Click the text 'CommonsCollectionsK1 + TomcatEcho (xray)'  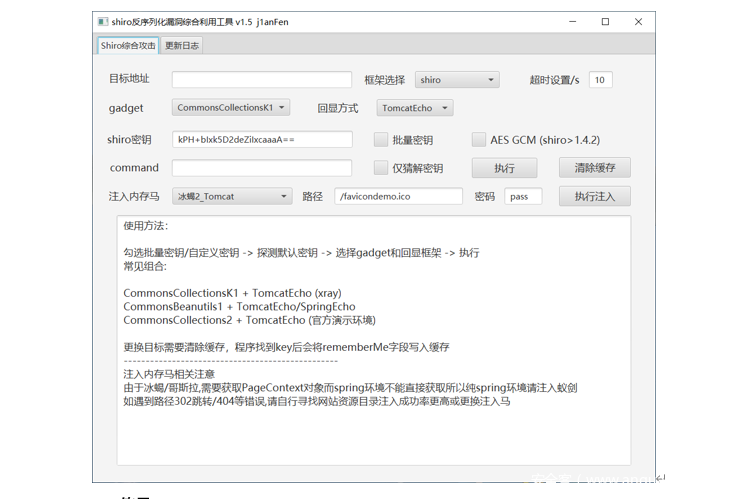click(232, 293)
